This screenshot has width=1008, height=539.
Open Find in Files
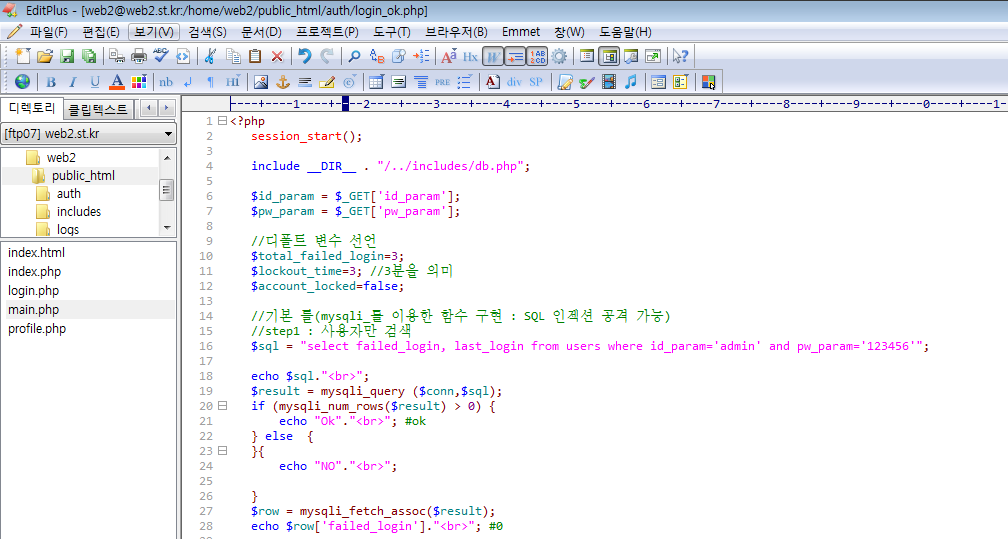pyautogui.click(x=399, y=57)
